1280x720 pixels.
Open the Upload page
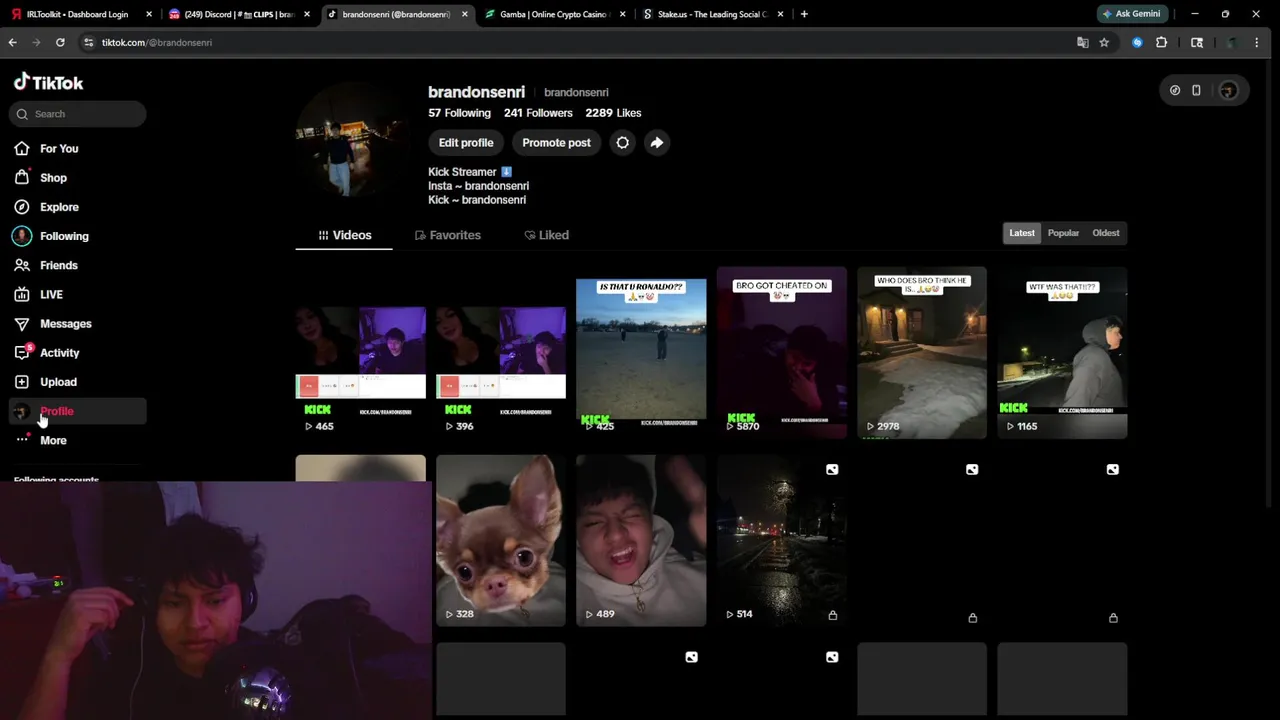(58, 382)
